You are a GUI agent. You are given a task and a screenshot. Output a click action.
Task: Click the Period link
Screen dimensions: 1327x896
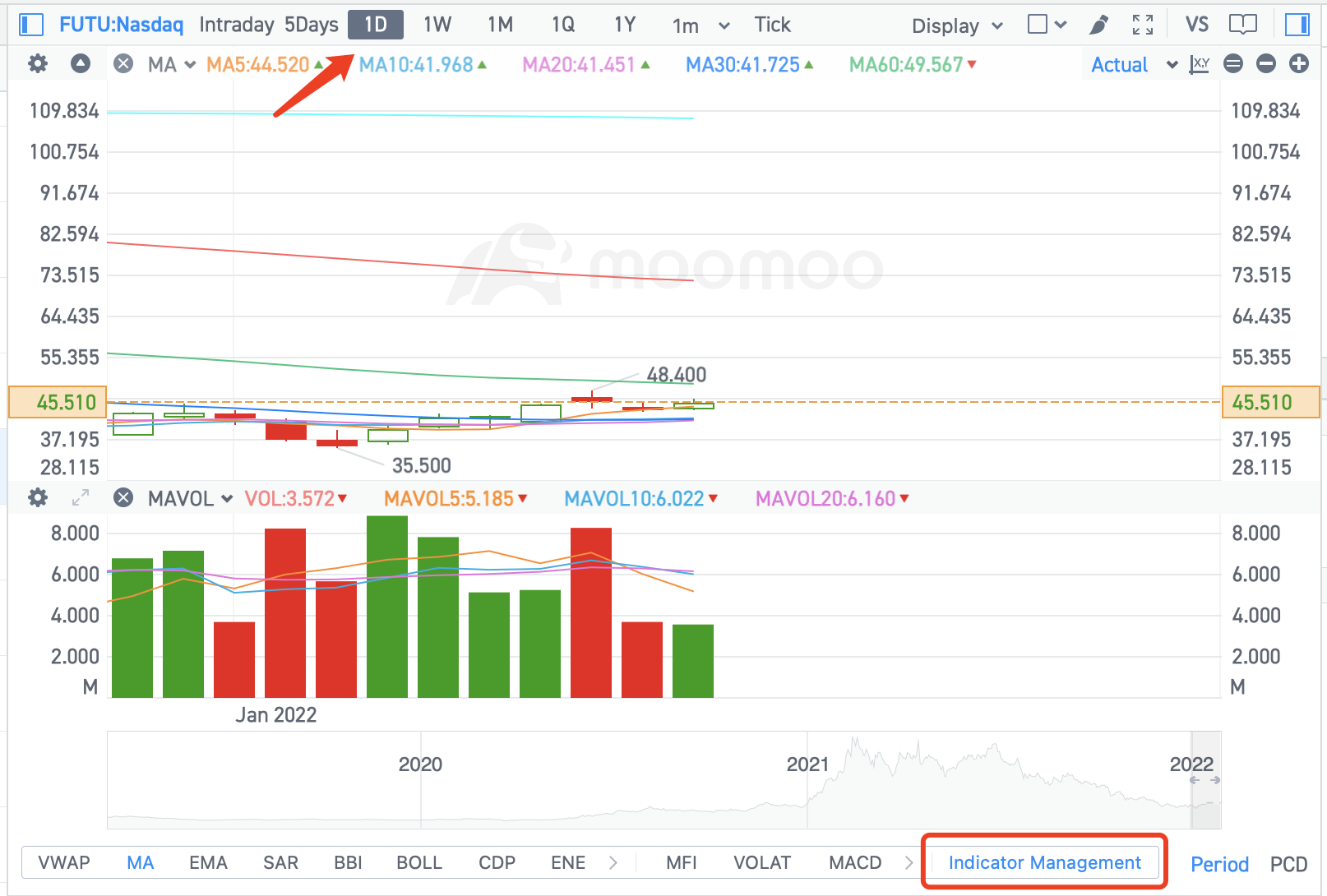[x=1219, y=864]
